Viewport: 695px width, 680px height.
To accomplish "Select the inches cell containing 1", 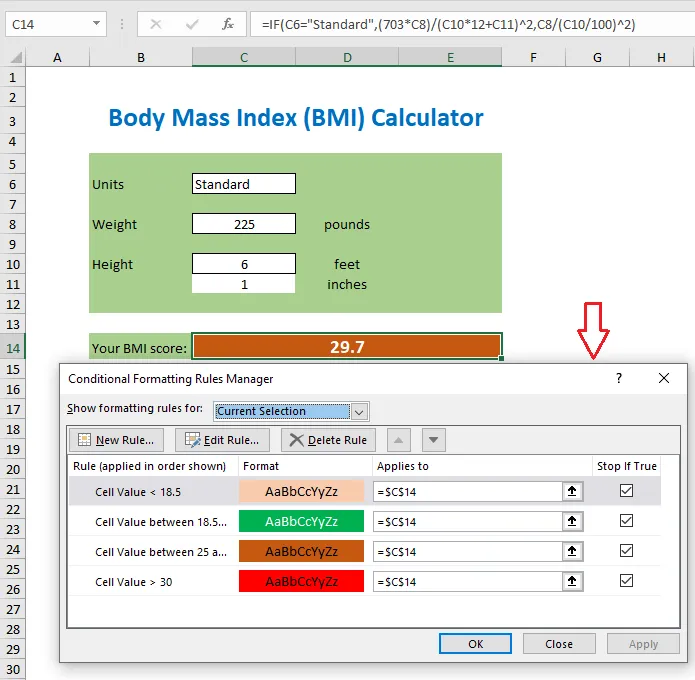I will click(x=244, y=284).
